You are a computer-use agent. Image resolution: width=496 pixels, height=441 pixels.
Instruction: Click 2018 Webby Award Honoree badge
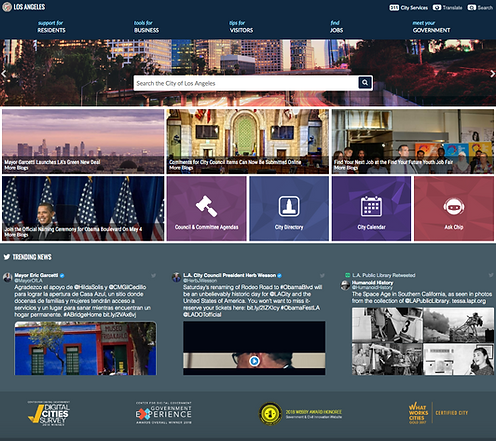coord(300,414)
